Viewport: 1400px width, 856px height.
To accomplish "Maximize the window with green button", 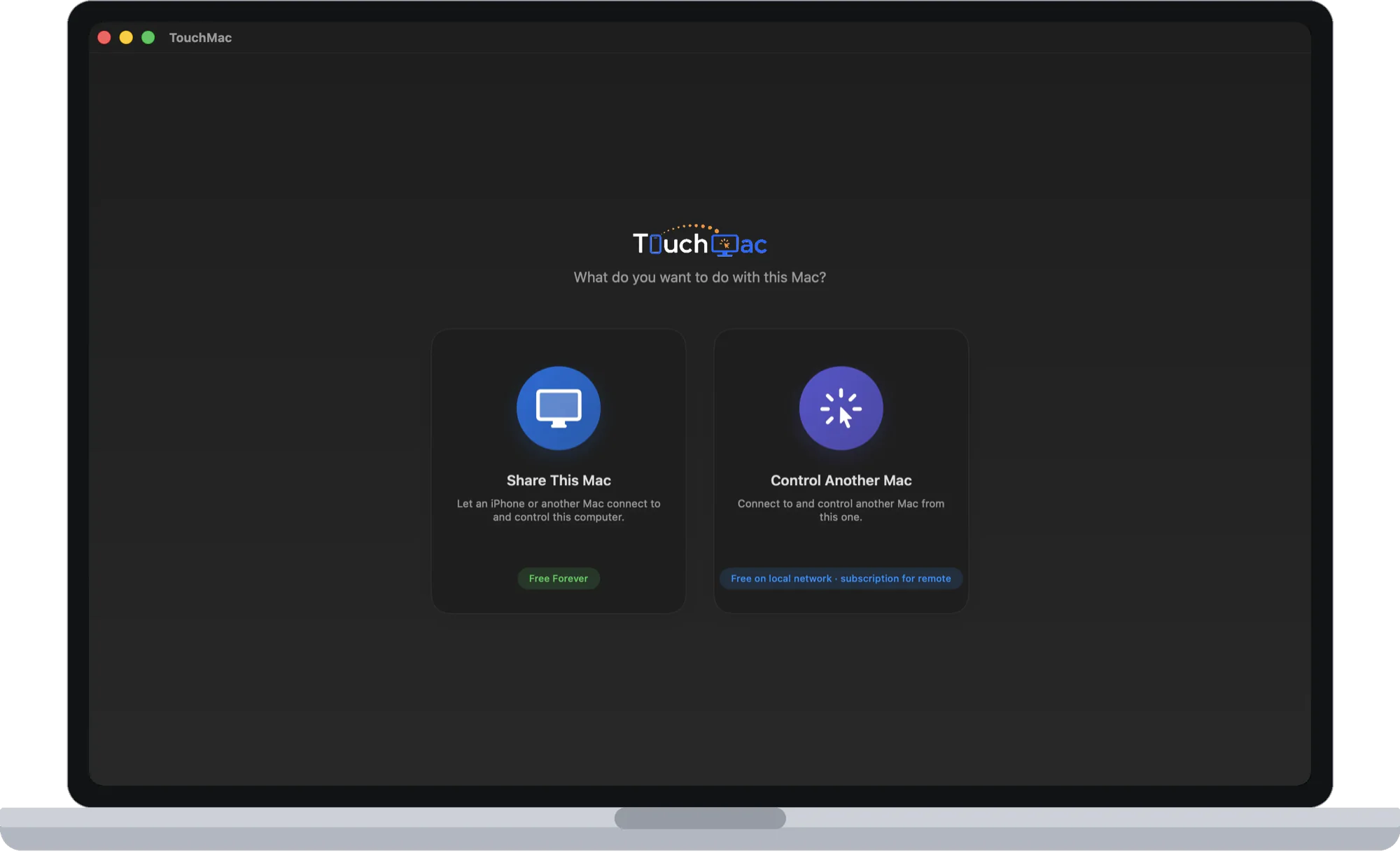I will click(x=148, y=38).
